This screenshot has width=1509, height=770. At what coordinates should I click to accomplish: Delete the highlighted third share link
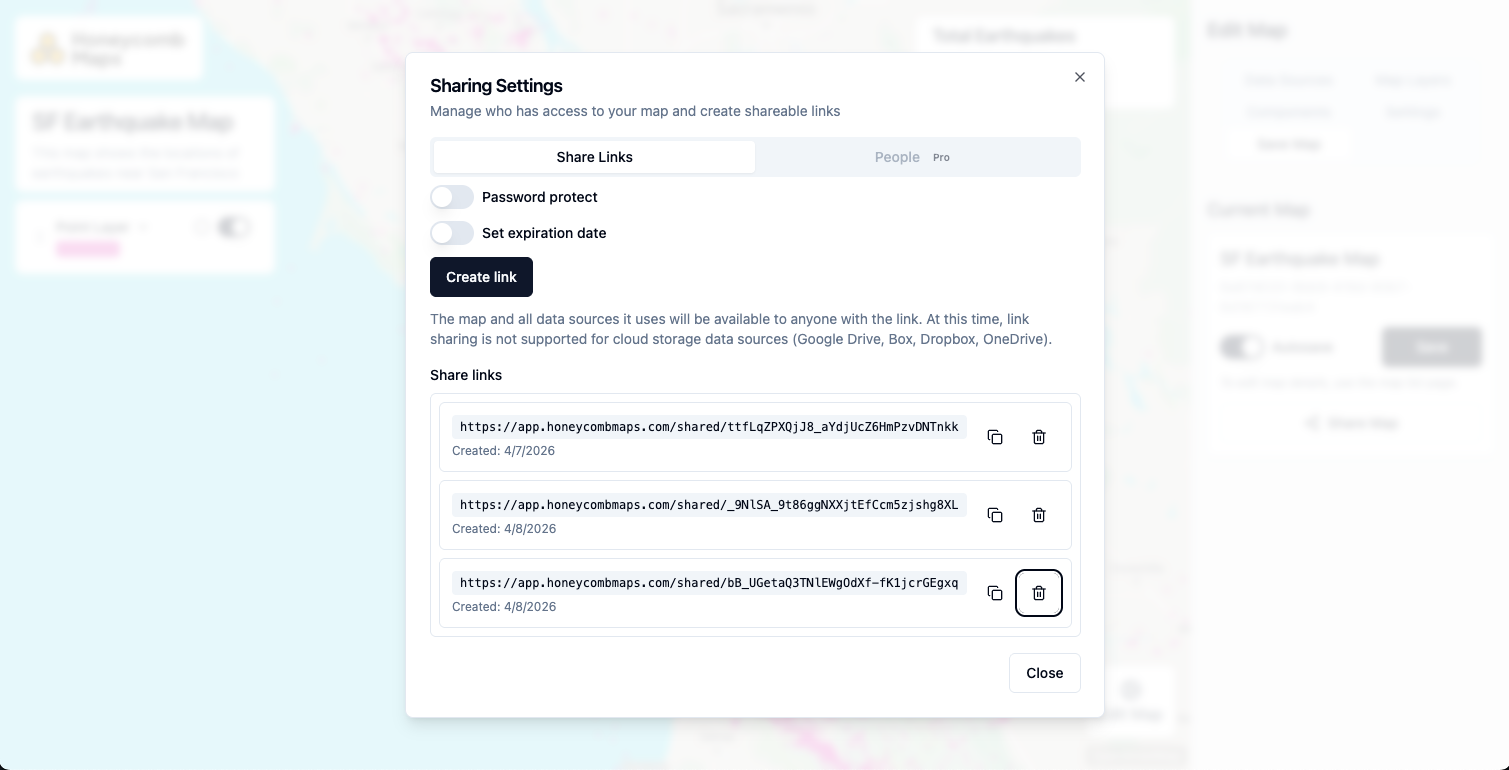(x=1039, y=593)
